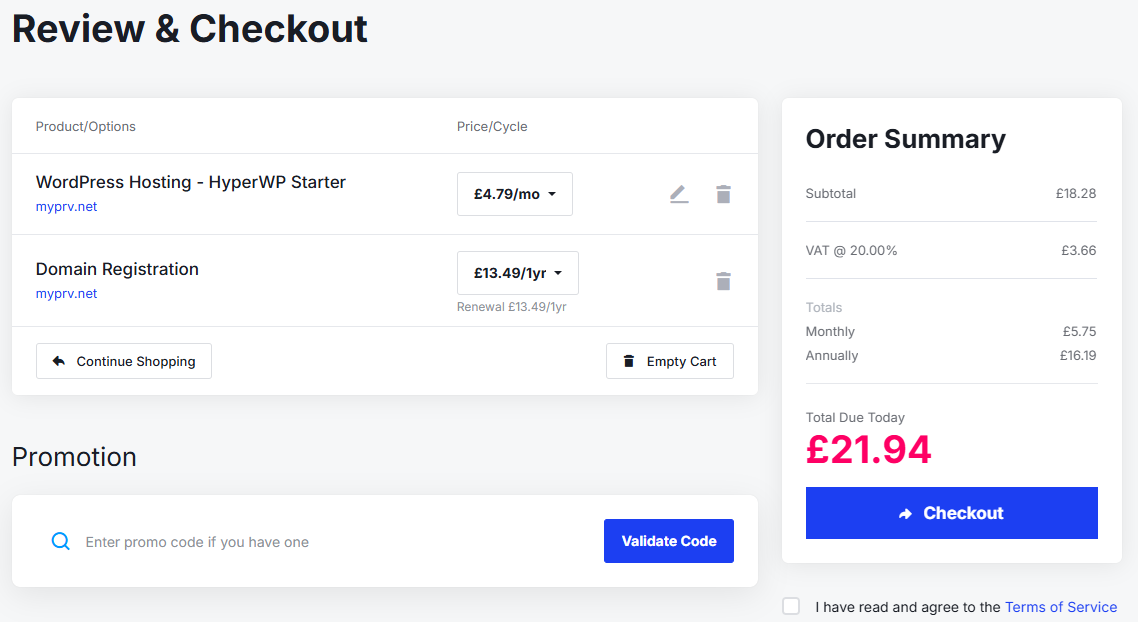Image resolution: width=1138 pixels, height=622 pixels.
Task: Hit the blue Checkout button
Action: tap(951, 513)
